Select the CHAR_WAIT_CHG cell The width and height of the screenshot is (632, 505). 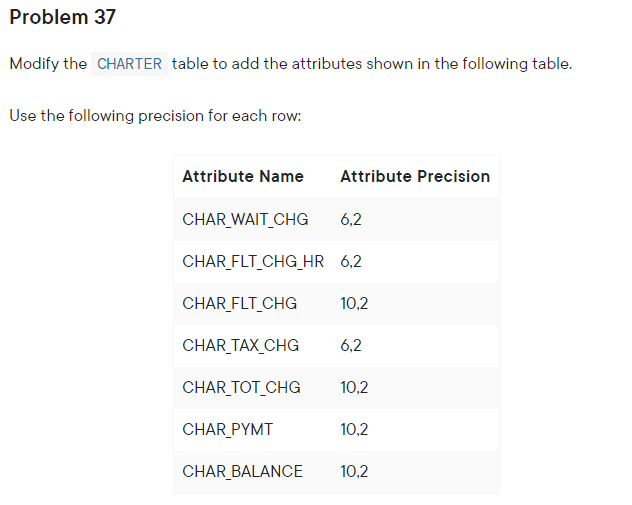click(x=245, y=220)
